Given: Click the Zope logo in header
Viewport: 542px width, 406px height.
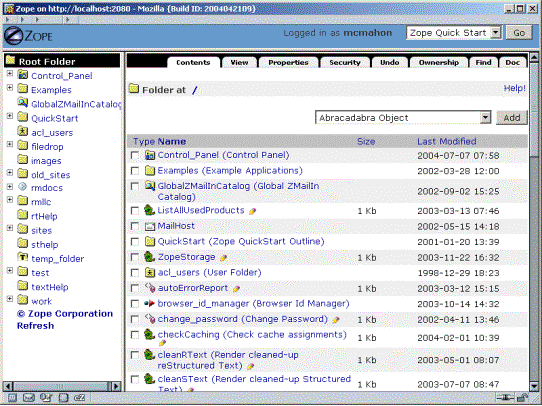Looking at the screenshot, I should pyautogui.click(x=28, y=36).
